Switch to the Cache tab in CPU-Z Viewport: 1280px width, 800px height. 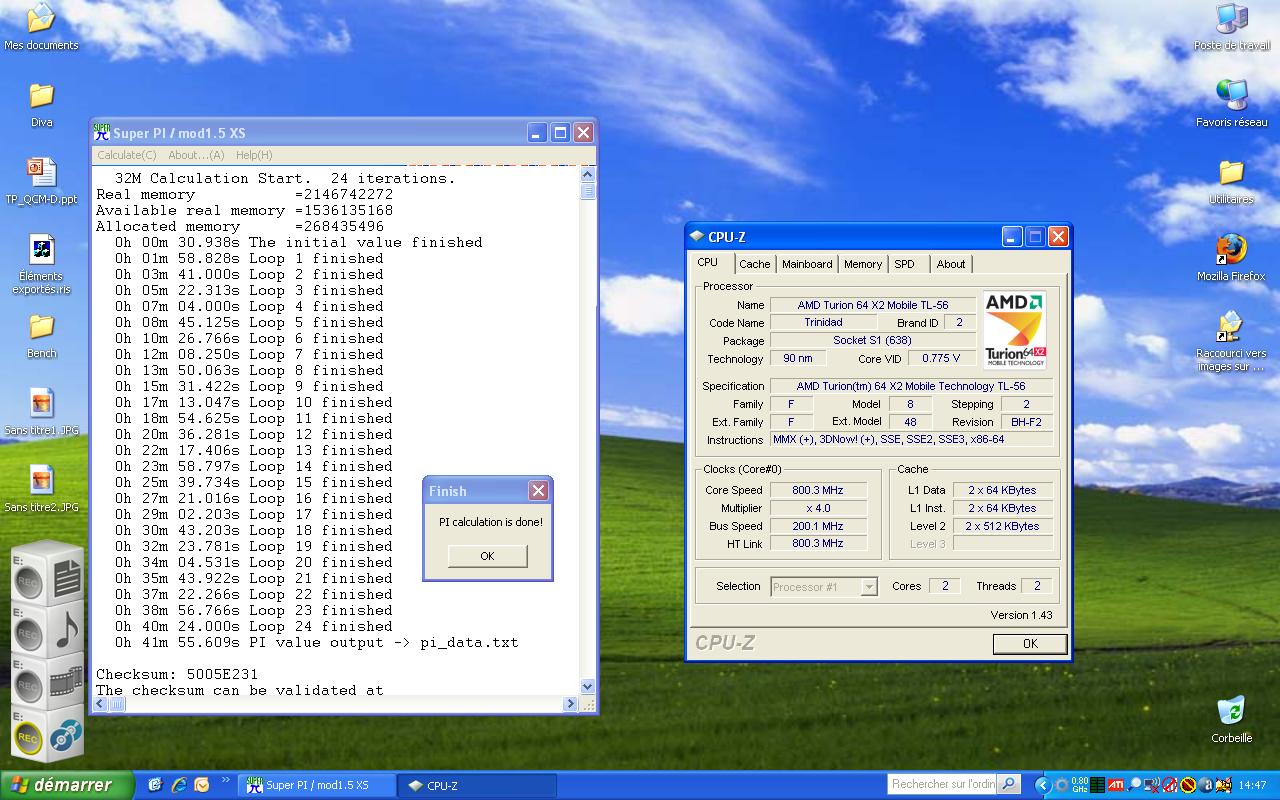[755, 264]
